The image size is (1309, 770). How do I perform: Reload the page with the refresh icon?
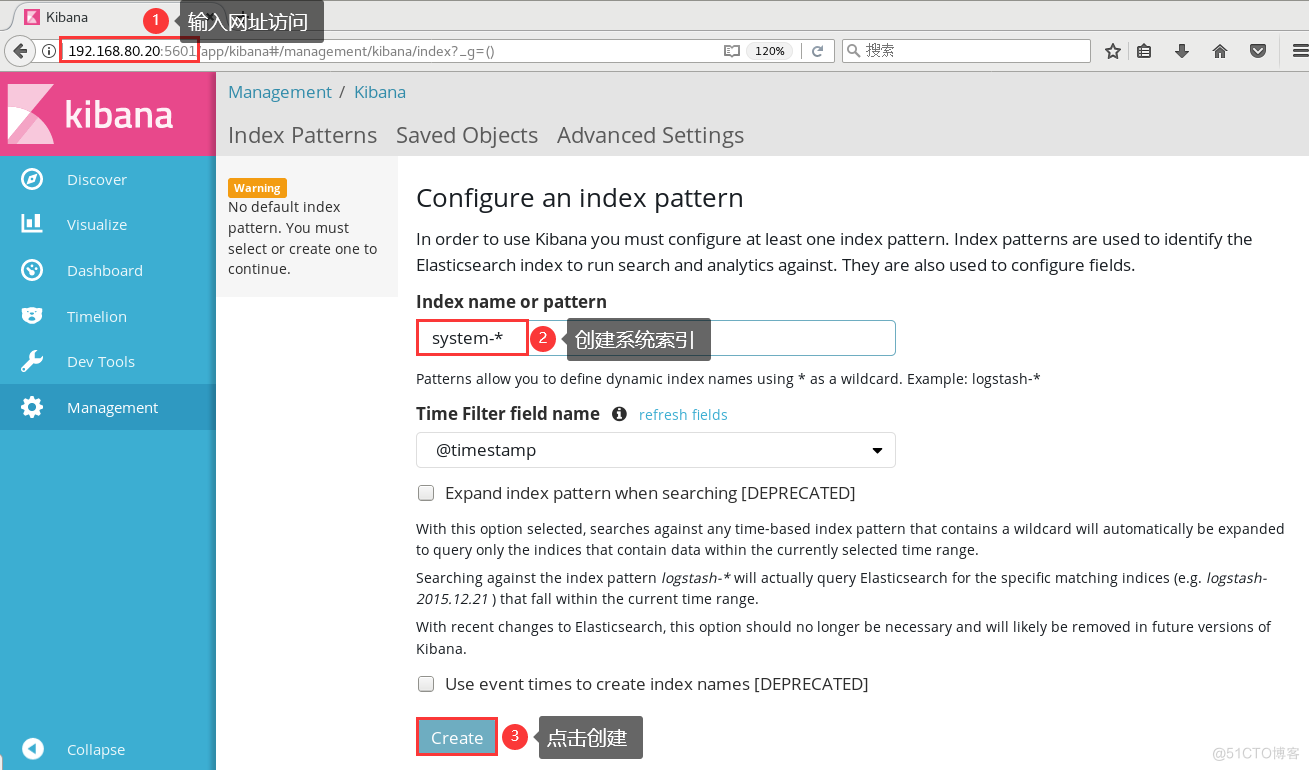[817, 51]
